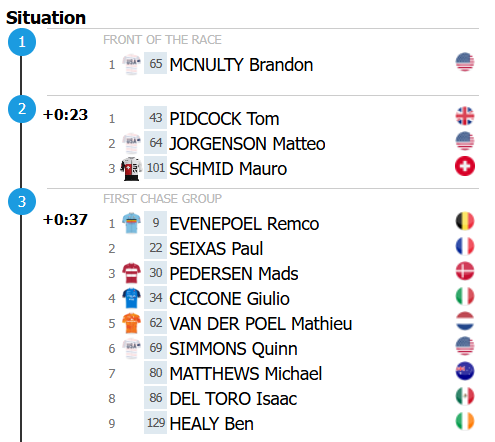Click the Danish flag next to Pedersen

pyautogui.click(x=465, y=271)
